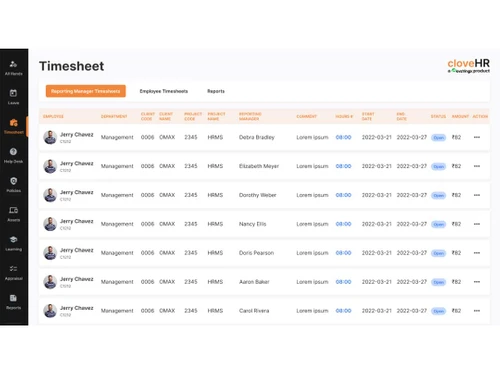This screenshot has height=375, width=500.
Task: Click end date 2022-03-27 in Carol Rivera row
Action: click(412, 311)
